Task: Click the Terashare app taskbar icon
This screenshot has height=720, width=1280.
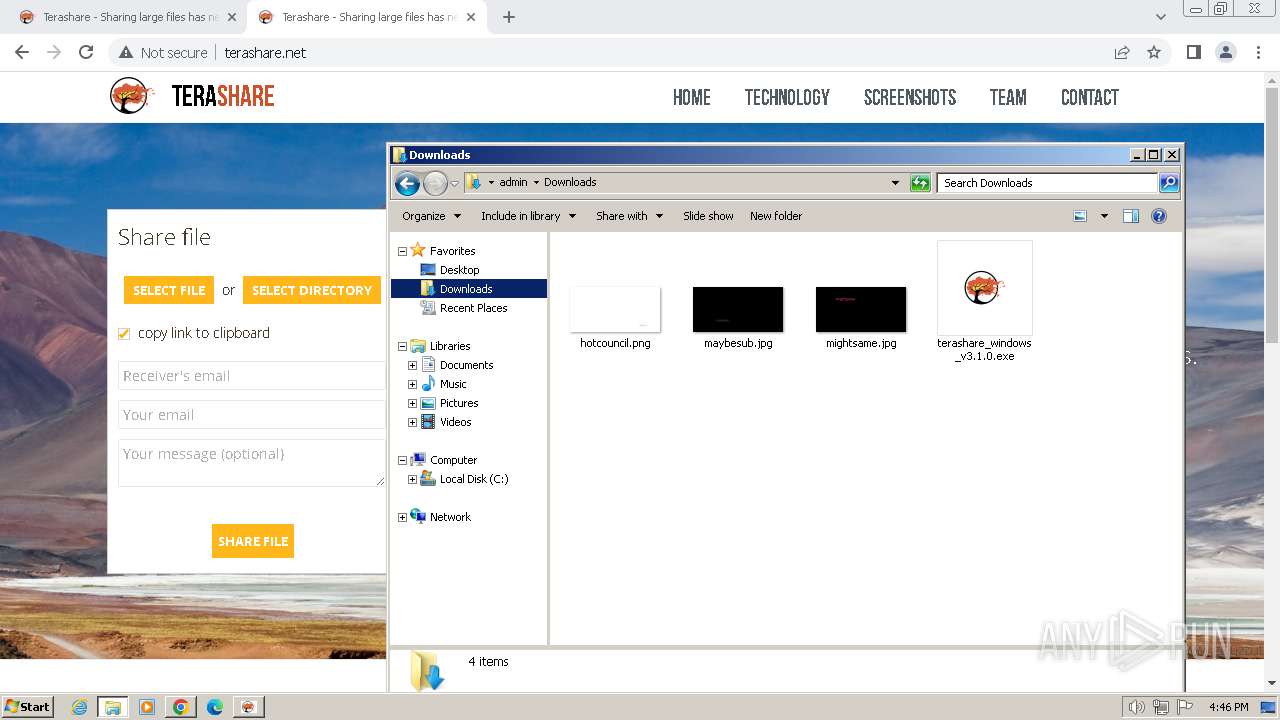Action: click(x=248, y=707)
